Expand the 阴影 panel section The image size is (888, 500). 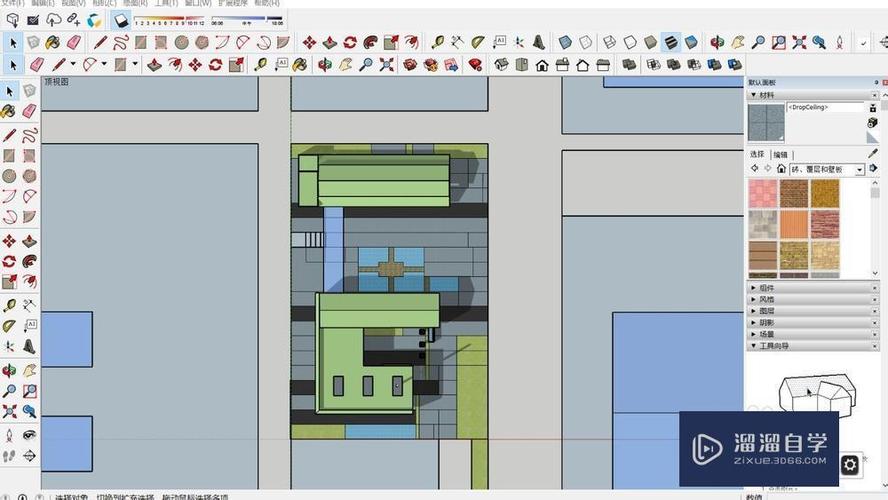pyautogui.click(x=767, y=323)
